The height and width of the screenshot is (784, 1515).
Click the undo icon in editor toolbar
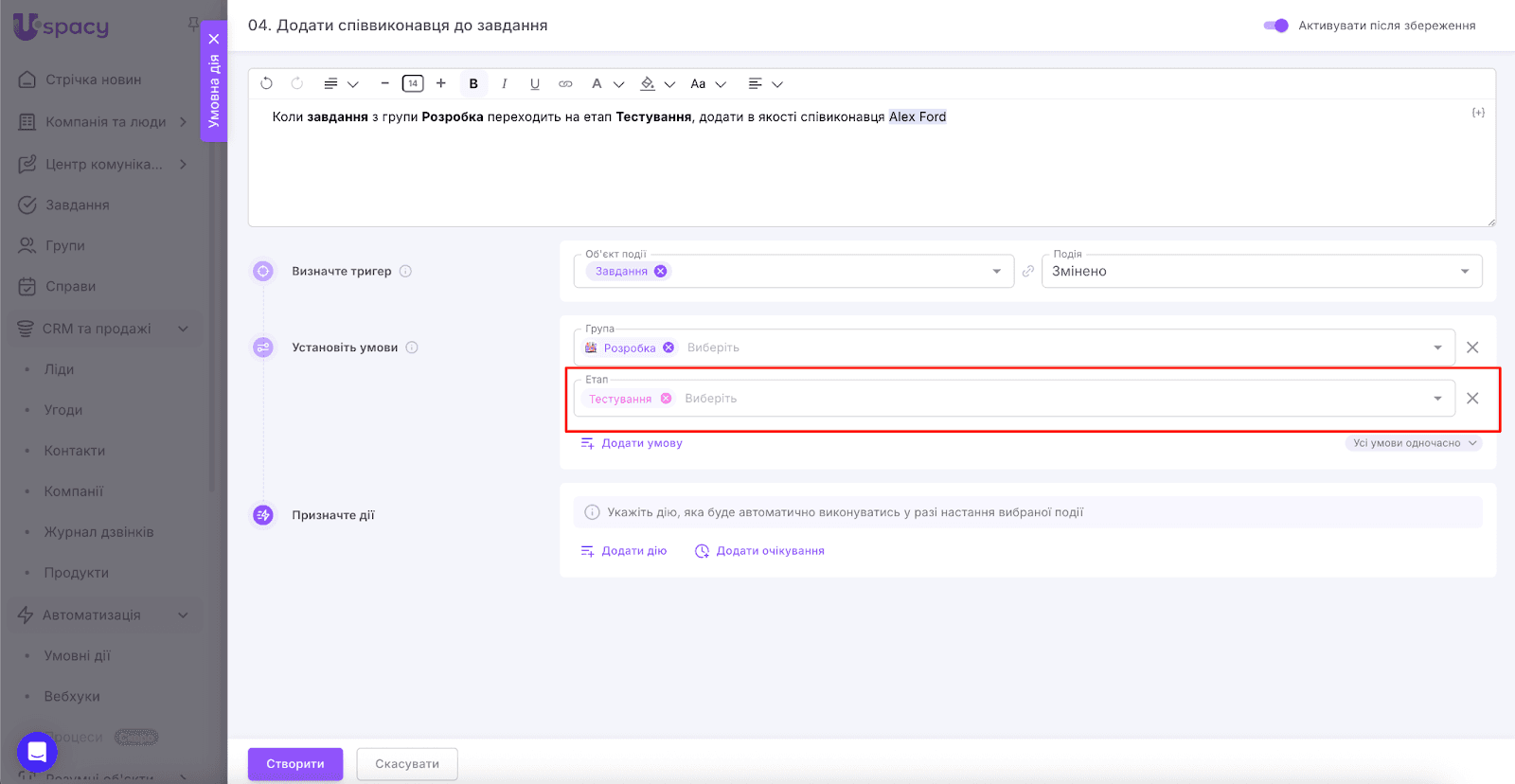(266, 83)
